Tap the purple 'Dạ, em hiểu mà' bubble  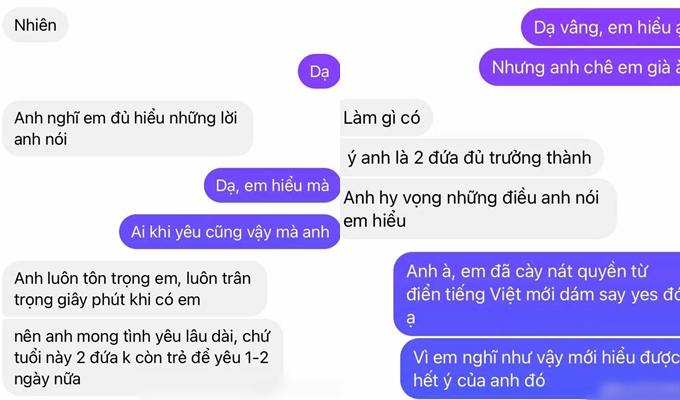[x=272, y=186]
